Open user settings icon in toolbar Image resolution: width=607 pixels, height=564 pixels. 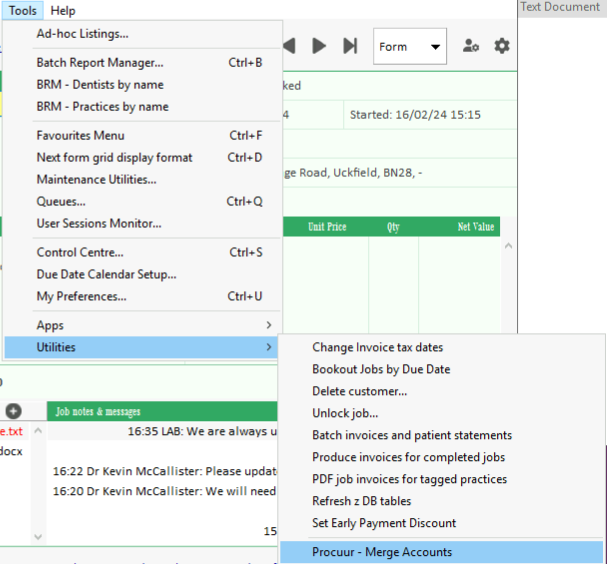click(470, 46)
